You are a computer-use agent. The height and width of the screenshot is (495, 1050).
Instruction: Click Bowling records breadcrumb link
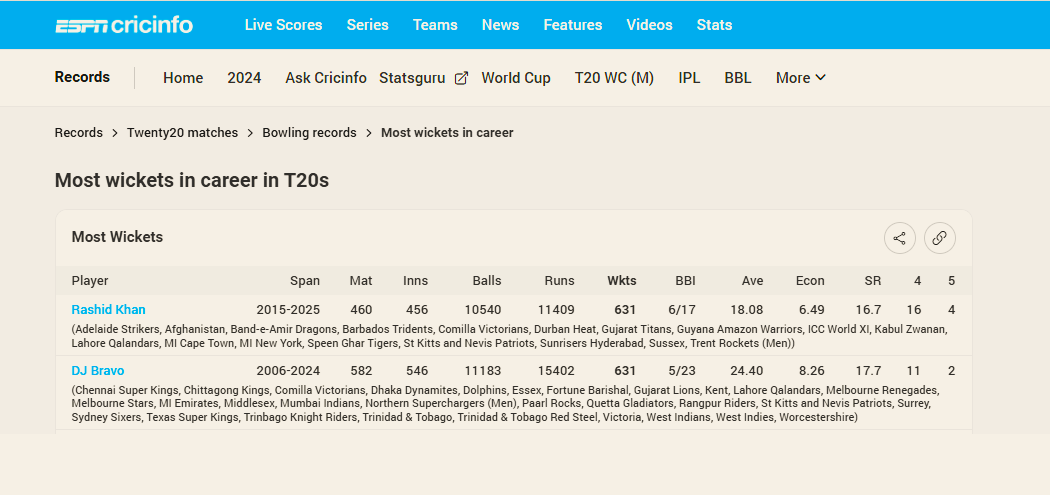coord(309,133)
